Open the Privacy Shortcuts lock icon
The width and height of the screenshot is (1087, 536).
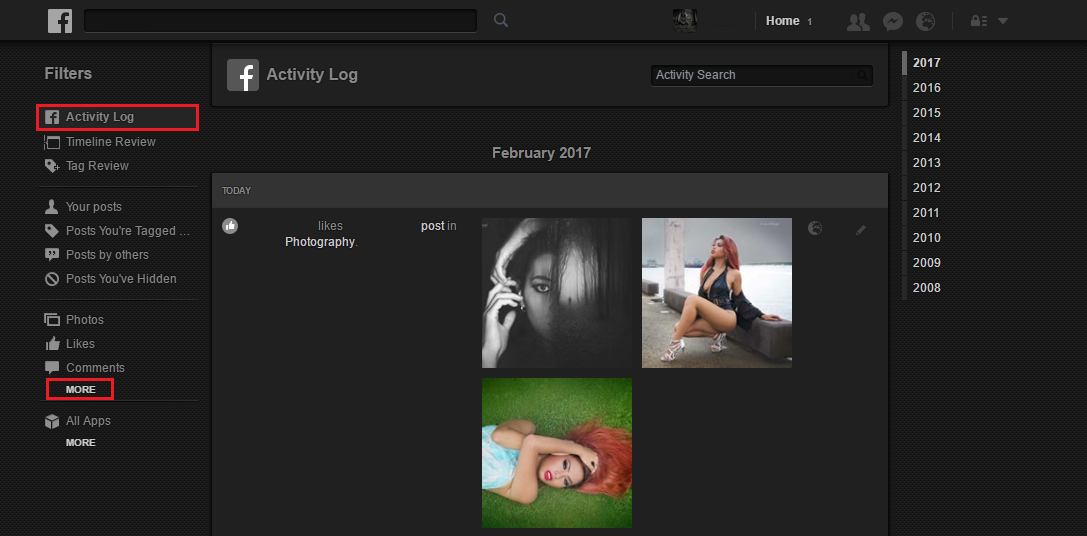click(978, 21)
